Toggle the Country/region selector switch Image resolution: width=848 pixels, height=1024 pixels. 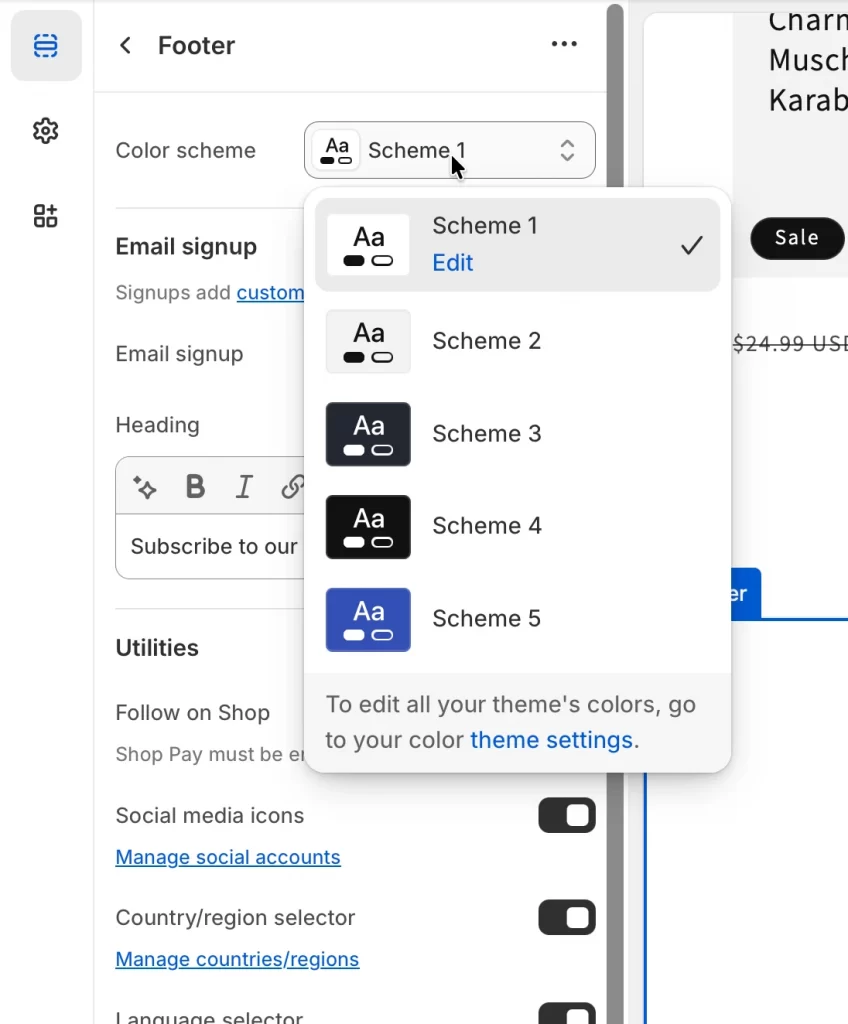[x=566, y=918]
